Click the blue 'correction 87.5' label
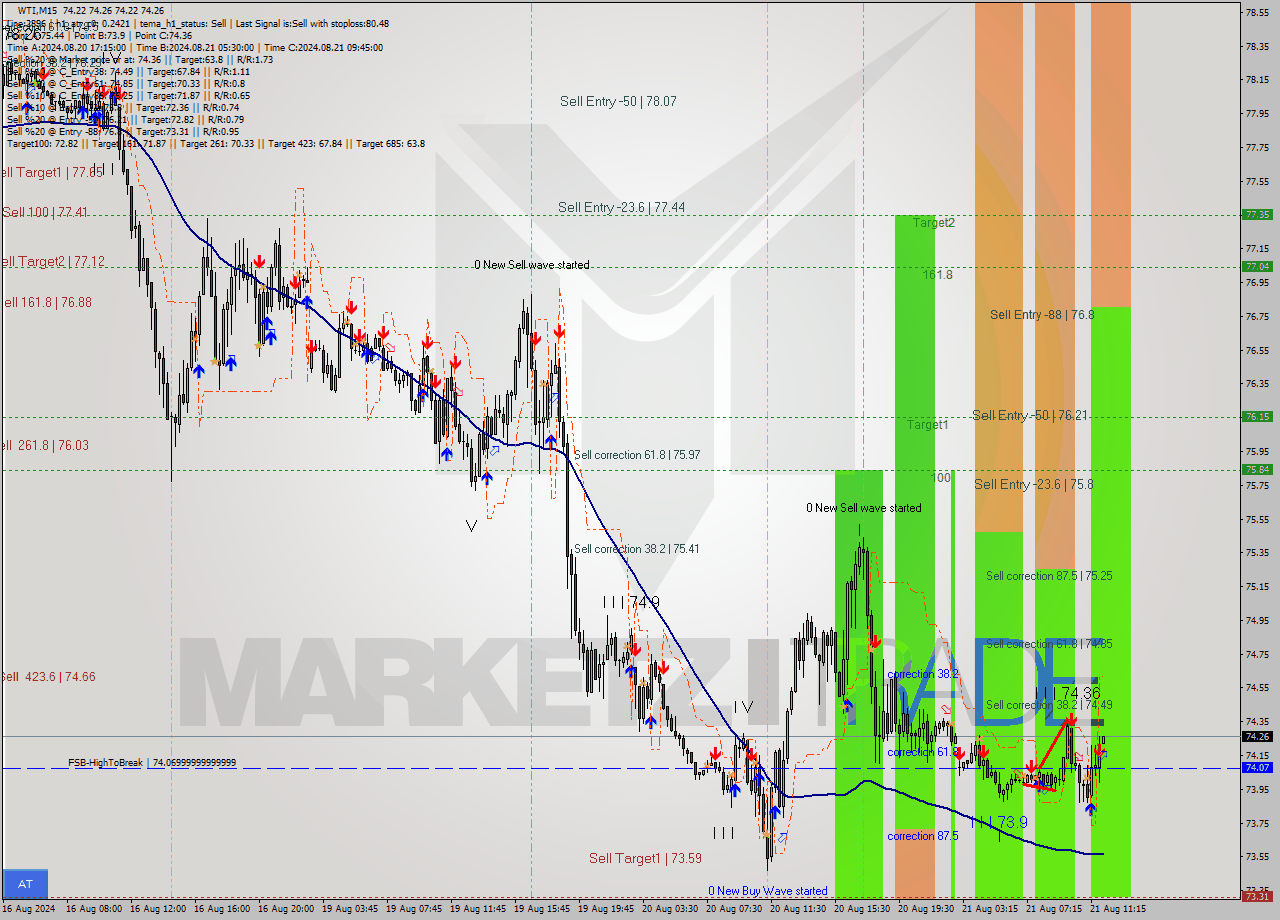Screen dimensions: 1280x920 [922, 836]
